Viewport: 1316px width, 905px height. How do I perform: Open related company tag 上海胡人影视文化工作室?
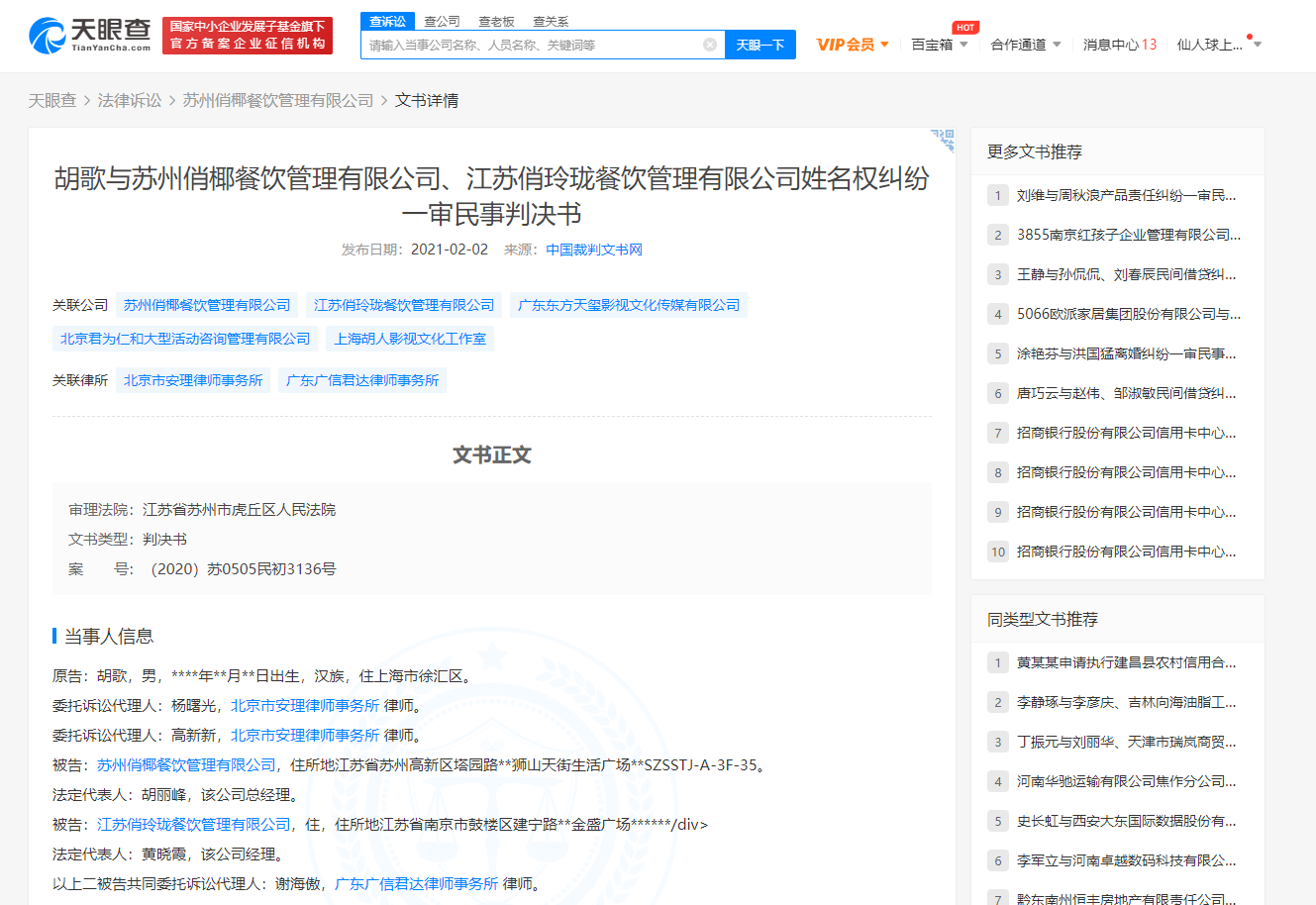[x=410, y=339]
